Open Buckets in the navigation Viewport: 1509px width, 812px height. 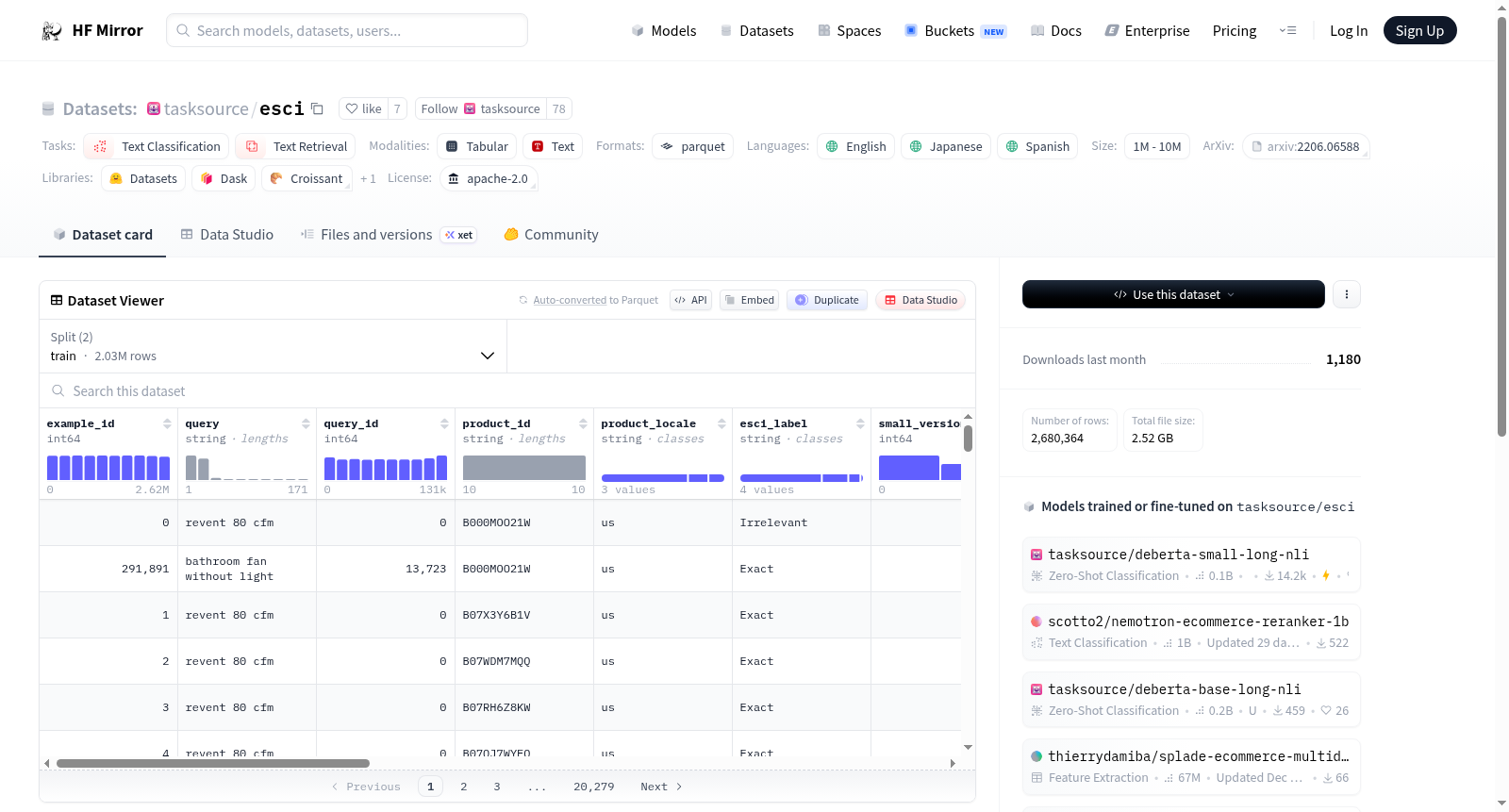(x=955, y=31)
